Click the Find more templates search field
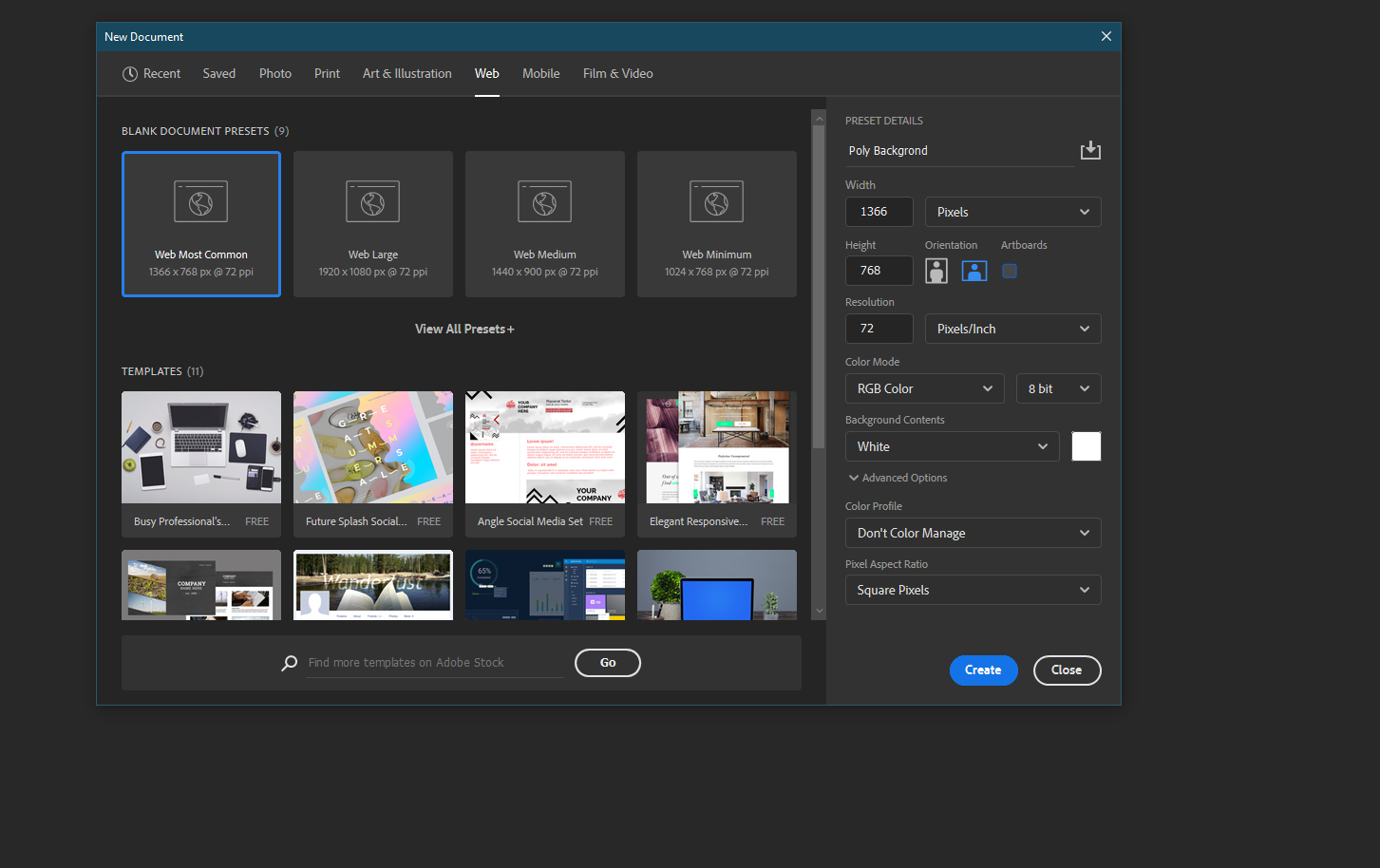 coord(435,663)
